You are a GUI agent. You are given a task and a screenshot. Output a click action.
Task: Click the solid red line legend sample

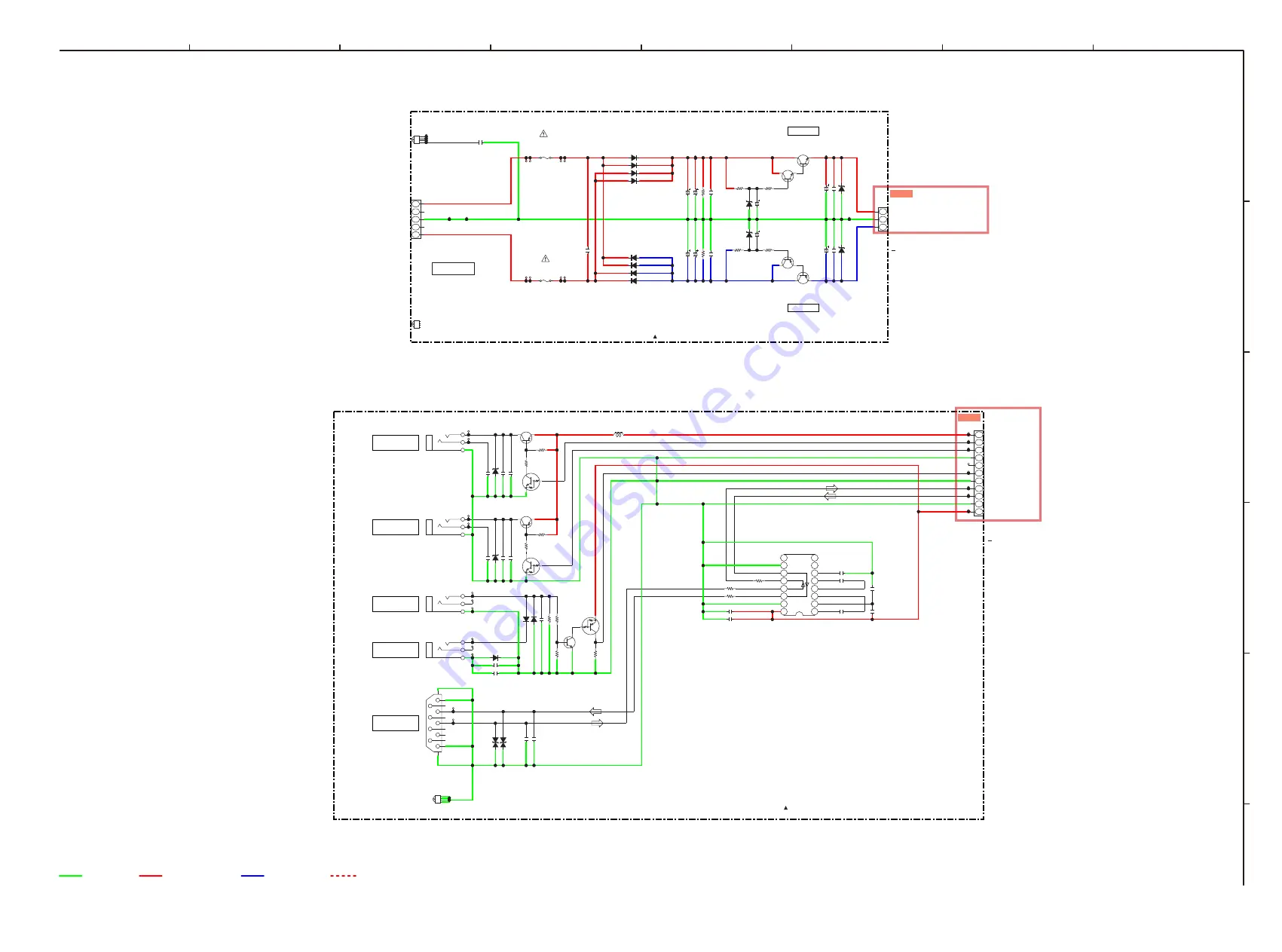[x=151, y=876]
